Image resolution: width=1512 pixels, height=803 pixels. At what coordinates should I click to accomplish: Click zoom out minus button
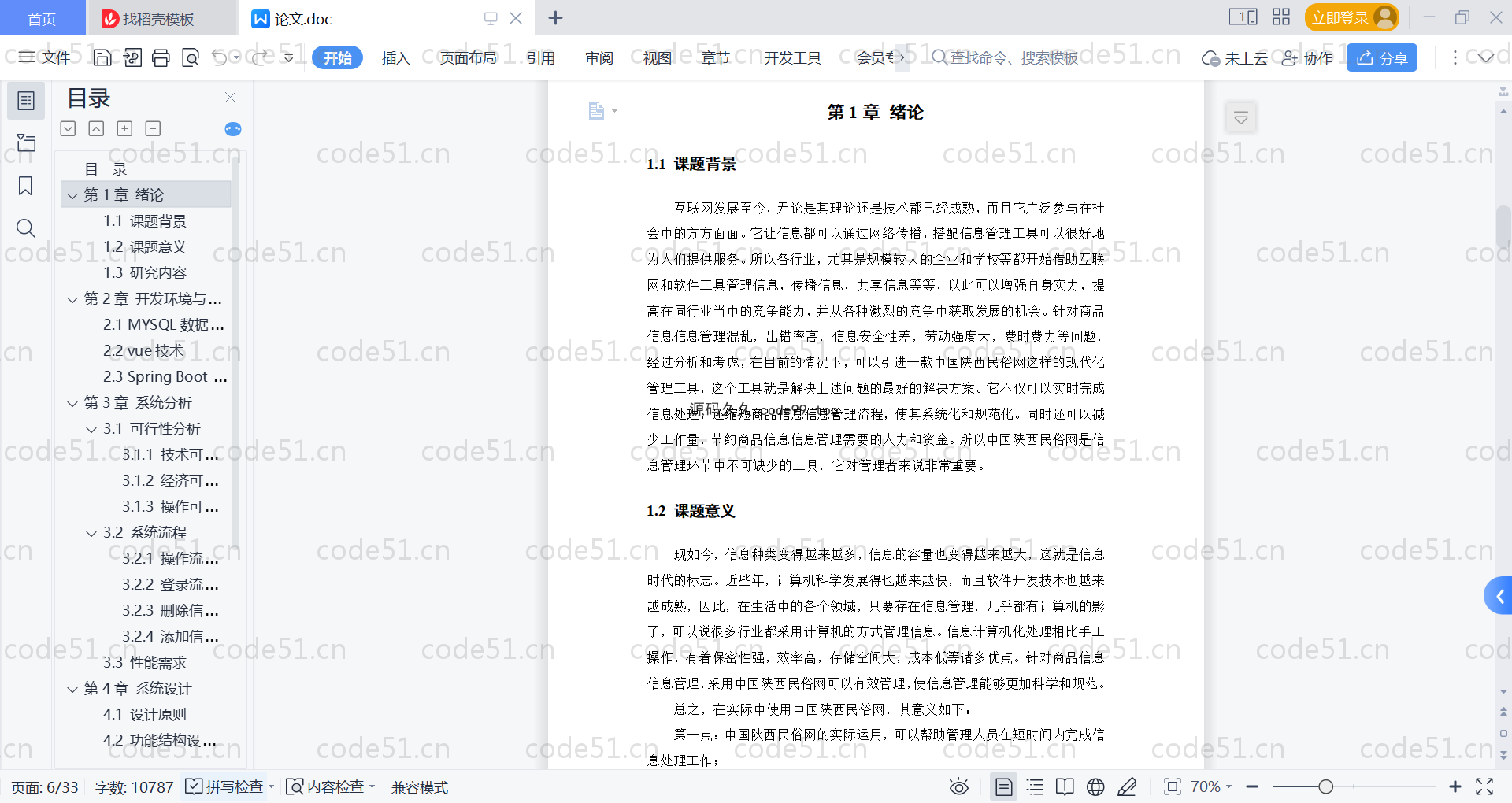pyautogui.click(x=1252, y=786)
